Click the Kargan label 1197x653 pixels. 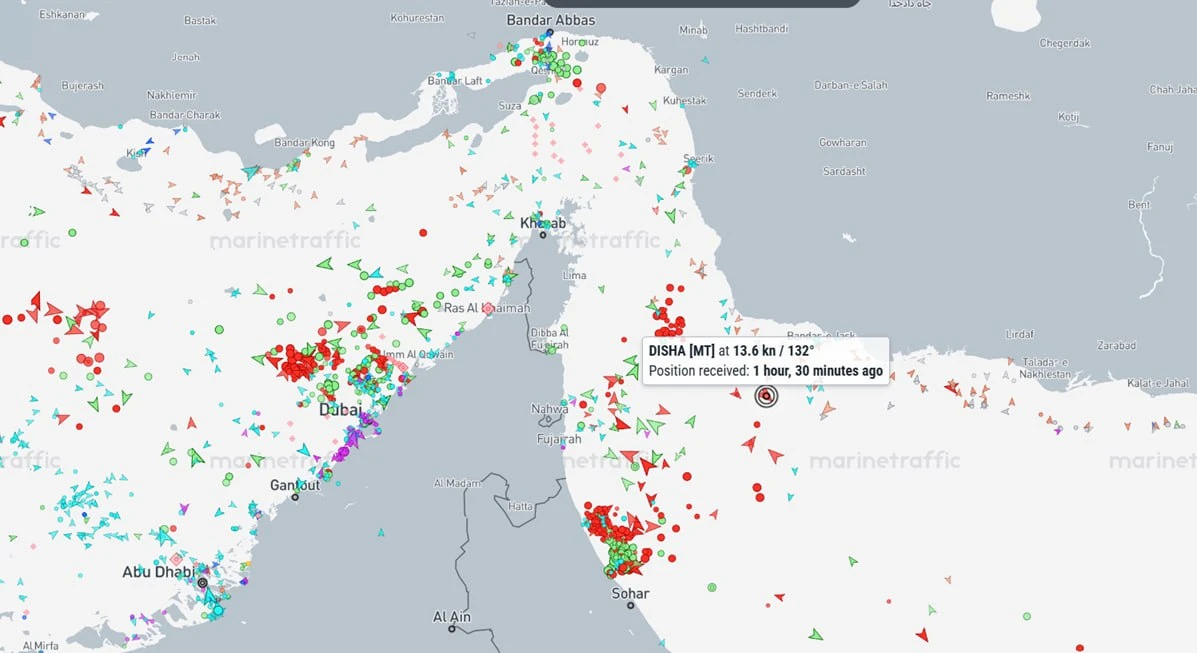coord(671,70)
